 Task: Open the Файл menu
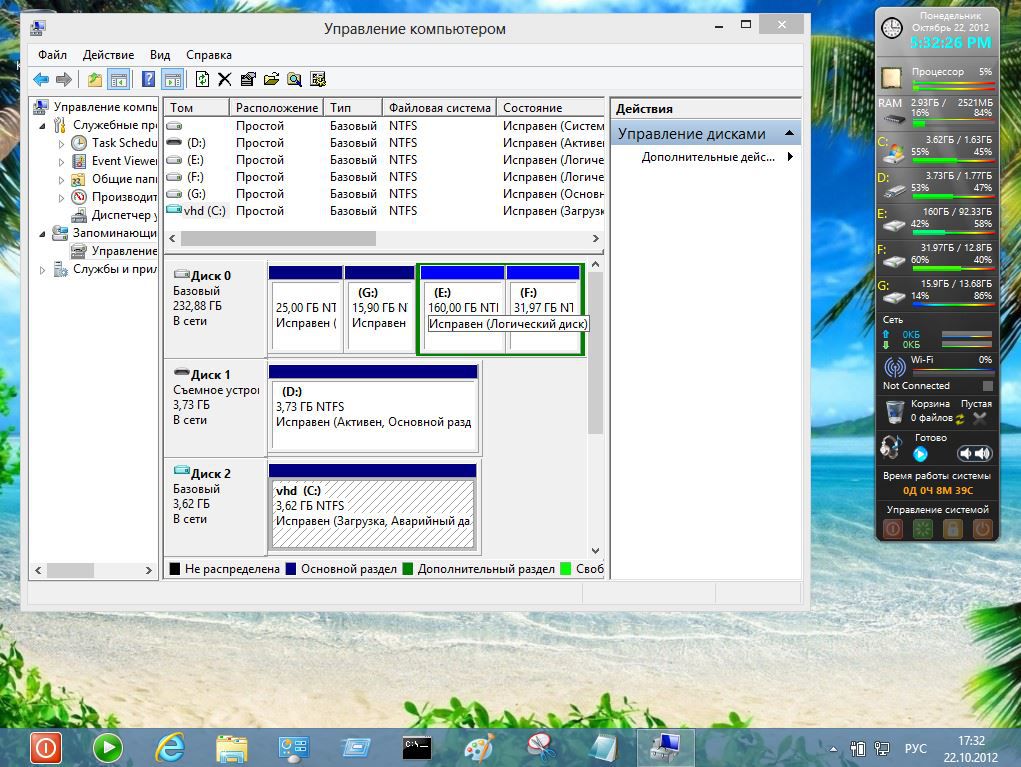coord(53,55)
